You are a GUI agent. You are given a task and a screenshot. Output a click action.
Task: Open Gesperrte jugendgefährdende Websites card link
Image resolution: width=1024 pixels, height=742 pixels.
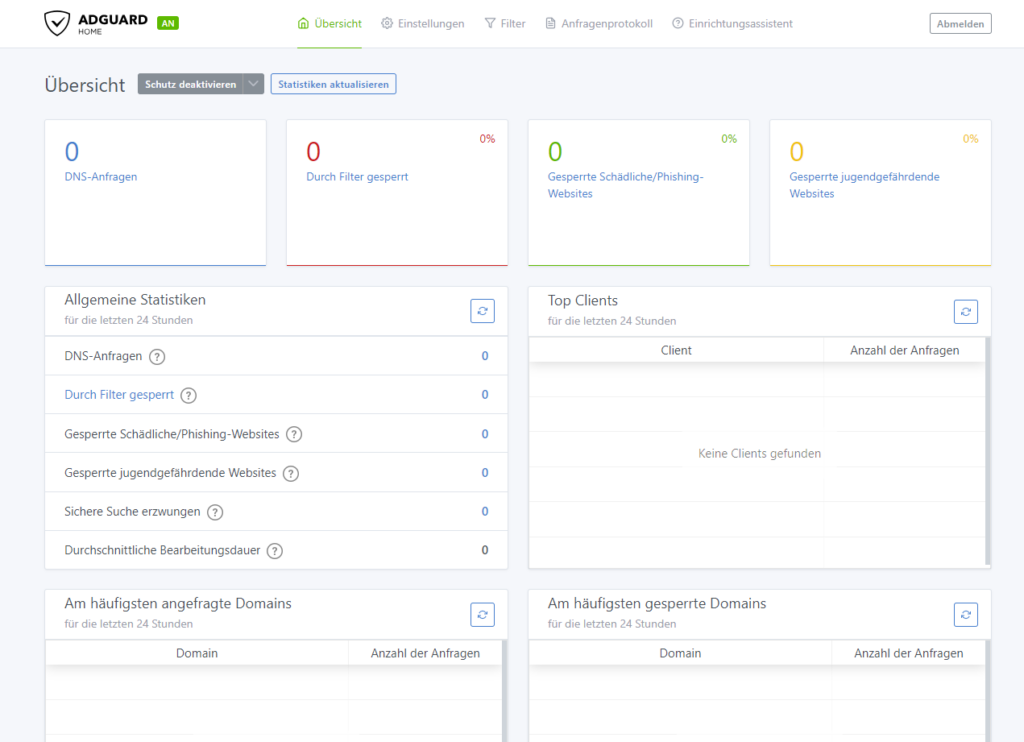coord(865,185)
